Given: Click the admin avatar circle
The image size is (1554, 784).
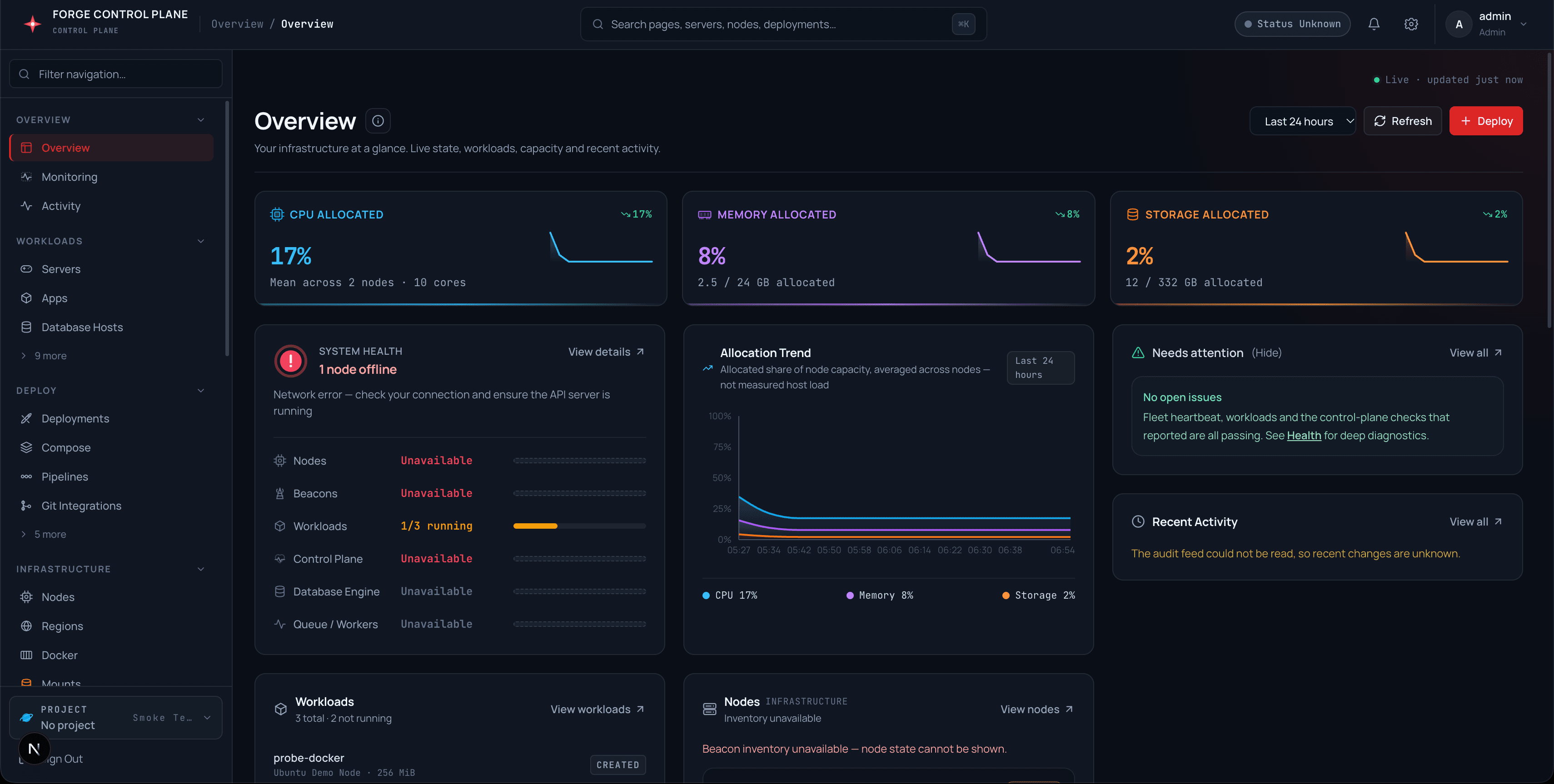Looking at the screenshot, I should click(1459, 24).
